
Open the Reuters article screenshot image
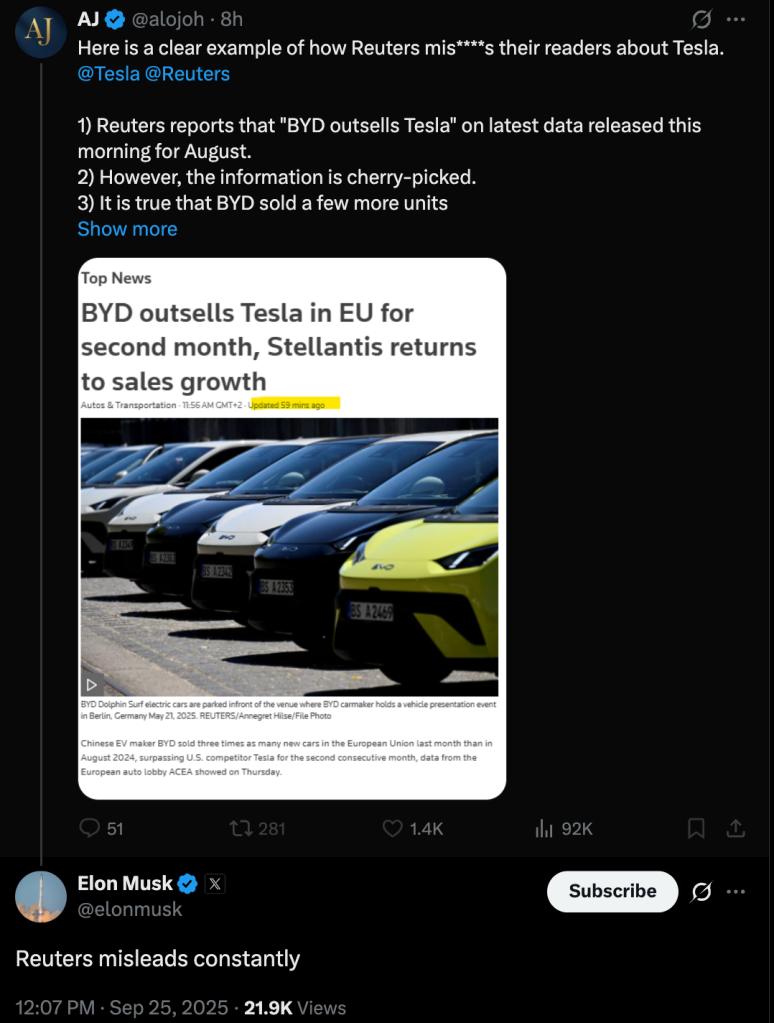tap(292, 528)
